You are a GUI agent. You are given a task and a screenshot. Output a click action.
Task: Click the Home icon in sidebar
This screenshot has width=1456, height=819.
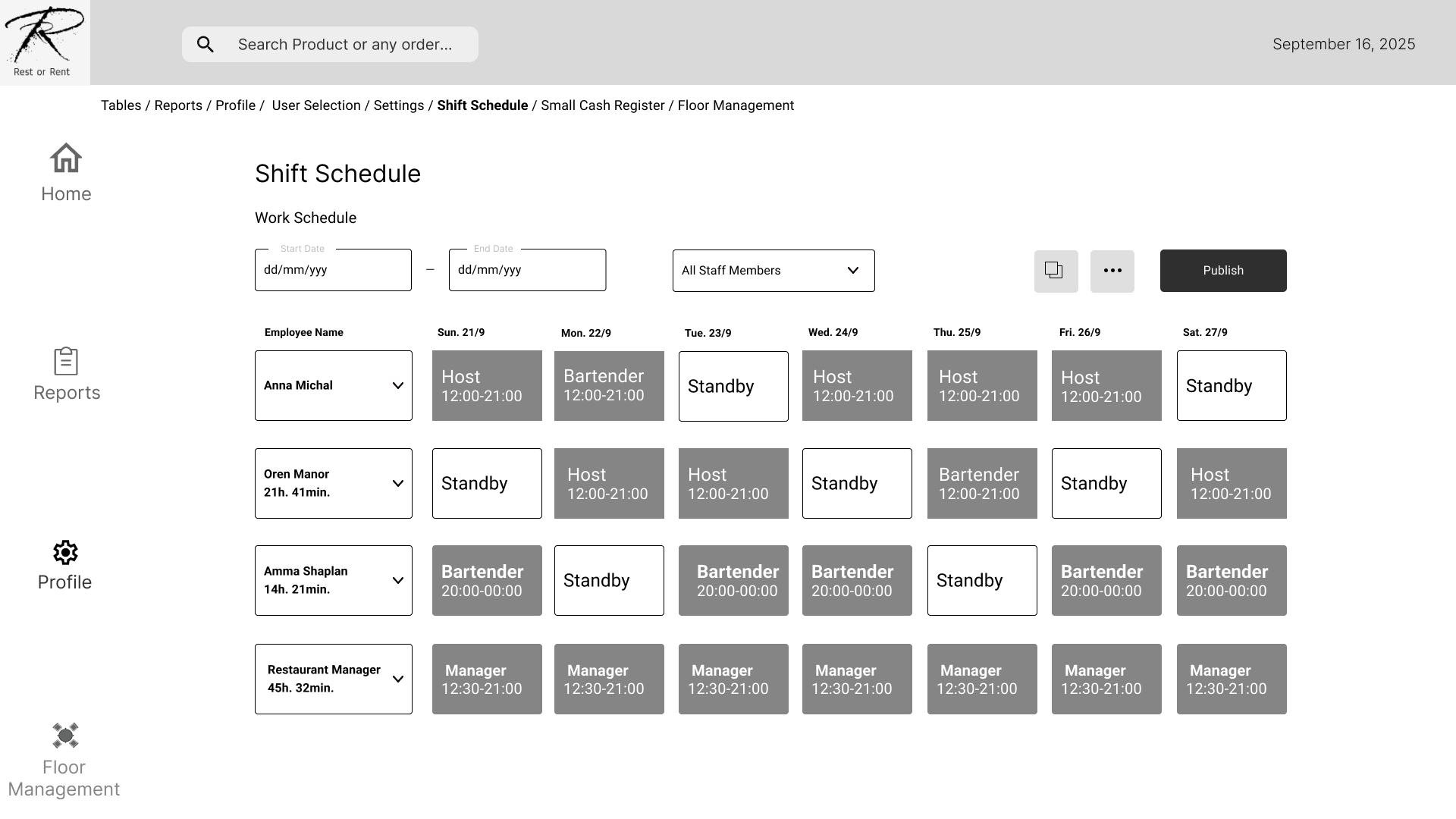pos(66,158)
